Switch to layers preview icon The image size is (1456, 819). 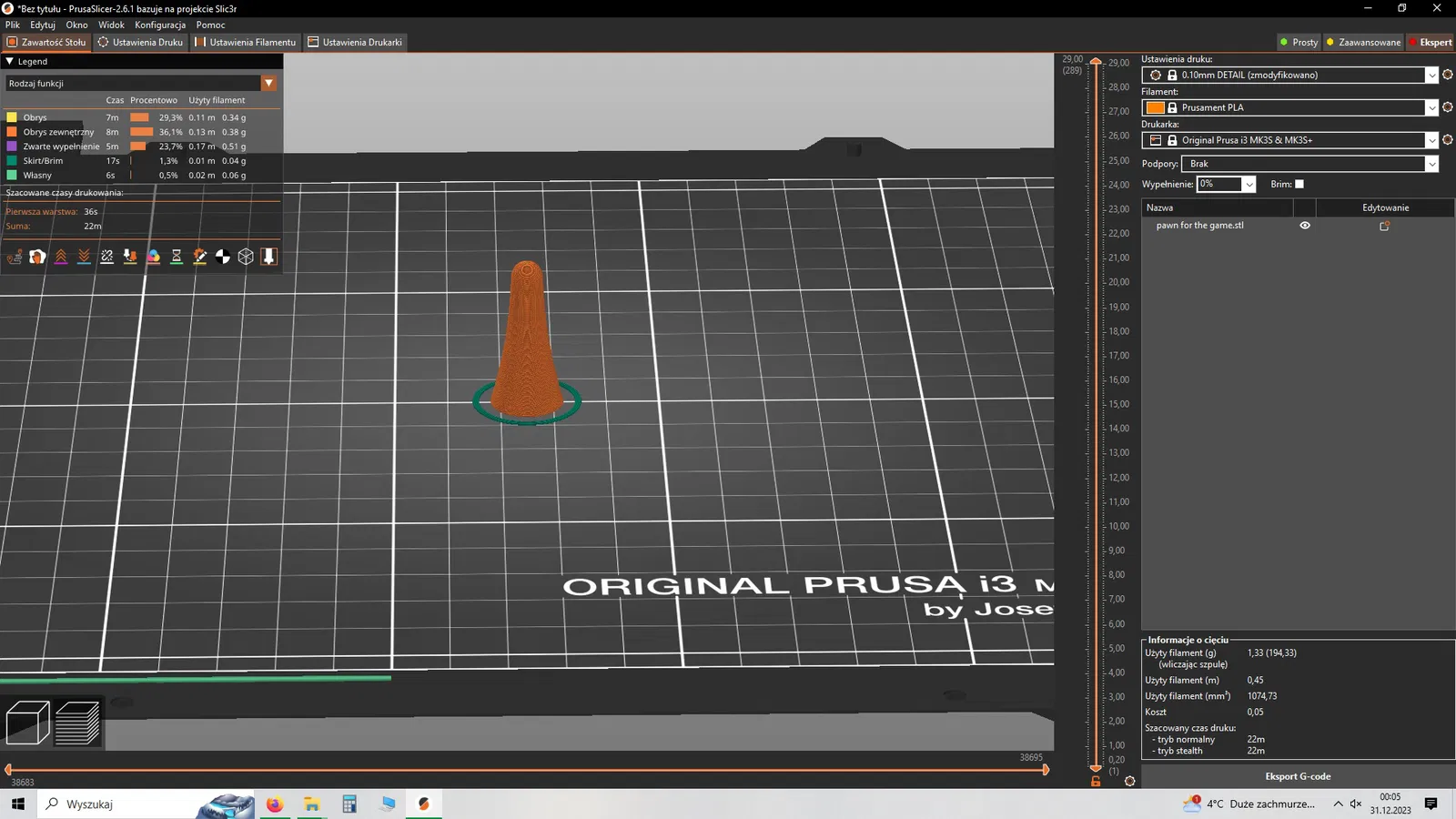(x=77, y=723)
